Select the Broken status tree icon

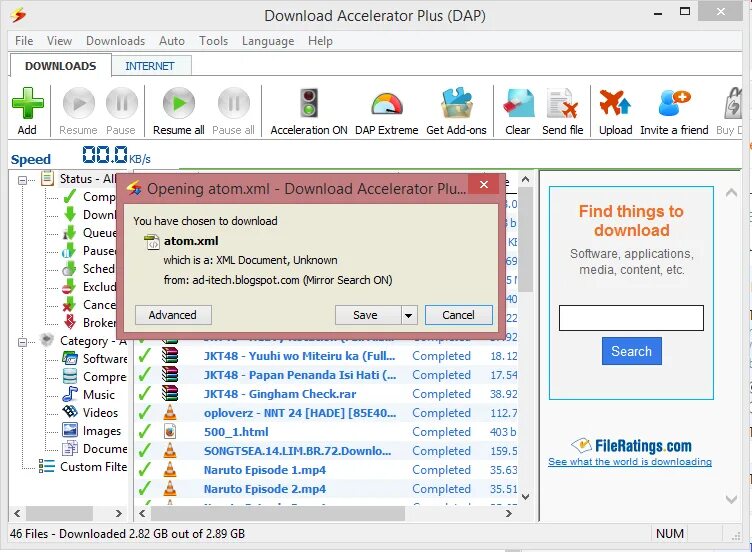click(x=70, y=323)
